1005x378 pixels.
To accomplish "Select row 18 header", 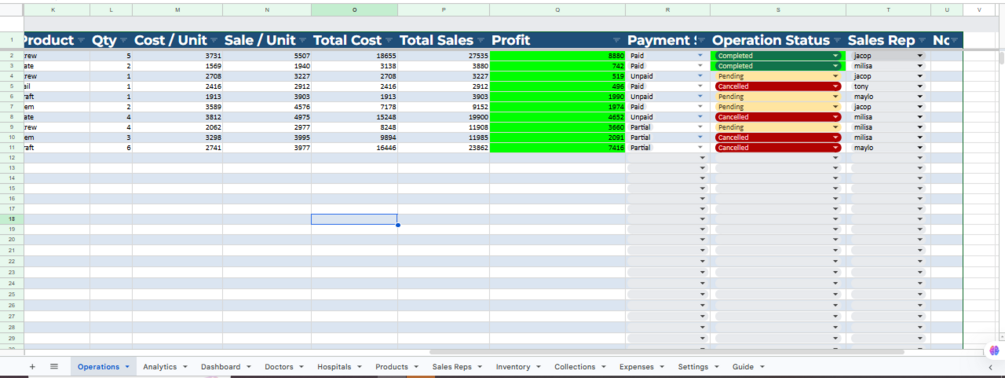I will click(x=12, y=219).
